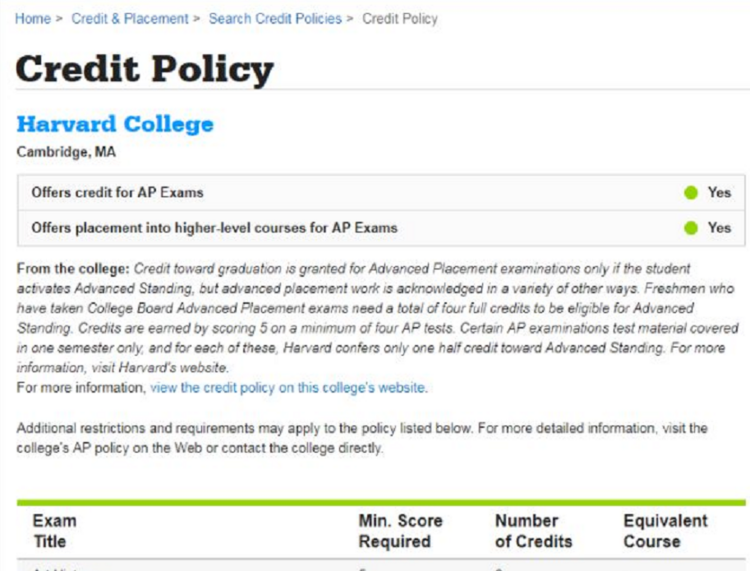Viewport: 750px width, 571px height.
Task: Go back to Search Credit Policies
Action: coord(274,18)
